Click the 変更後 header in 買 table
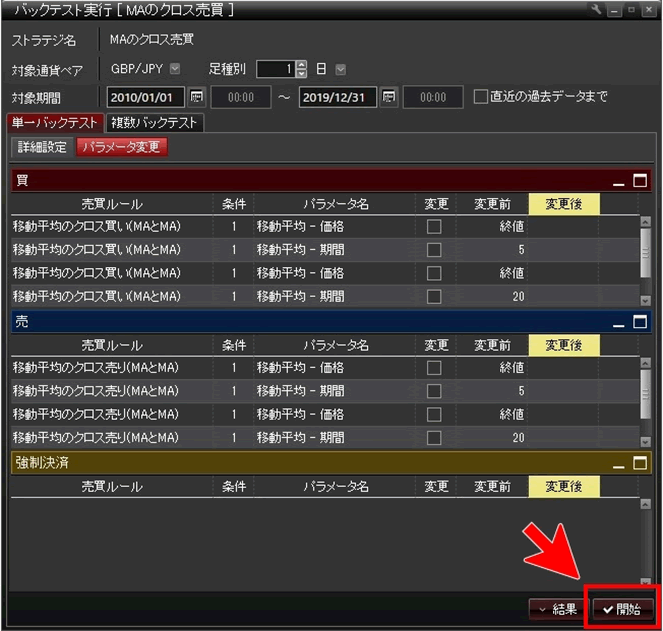Screen dimensions: 663x631 point(564,204)
